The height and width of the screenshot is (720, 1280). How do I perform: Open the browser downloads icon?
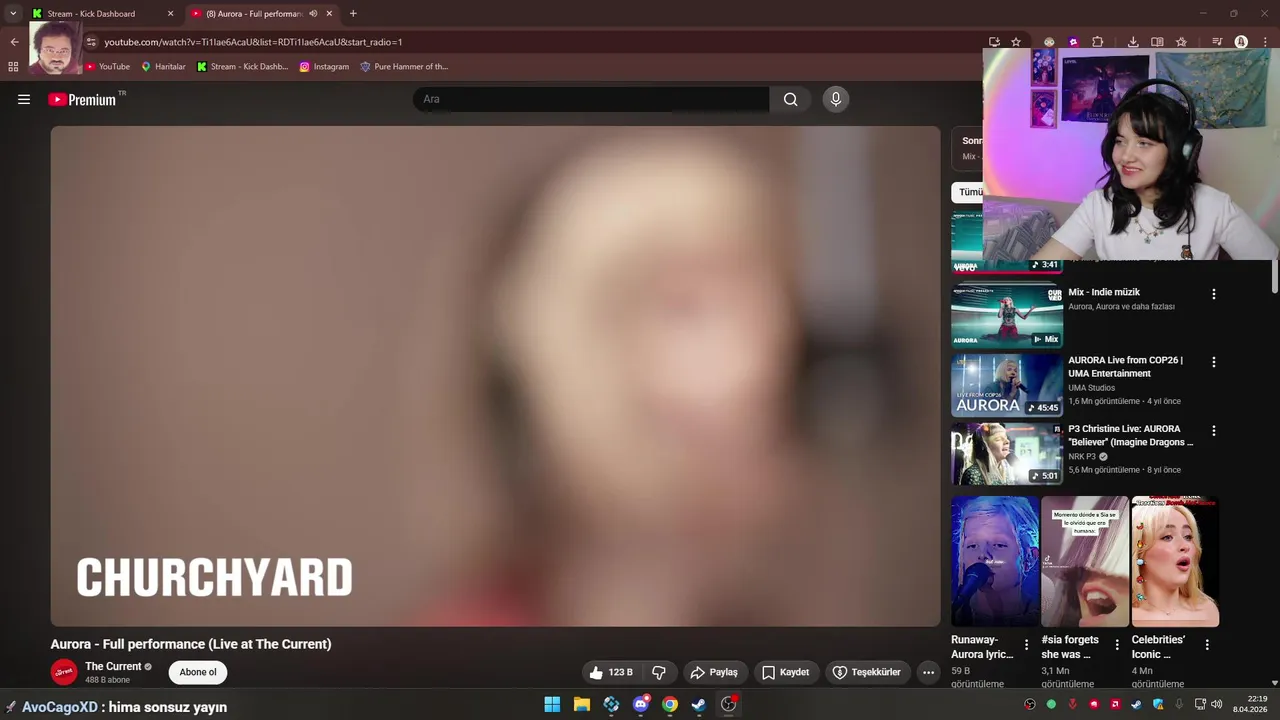pos(1133,42)
